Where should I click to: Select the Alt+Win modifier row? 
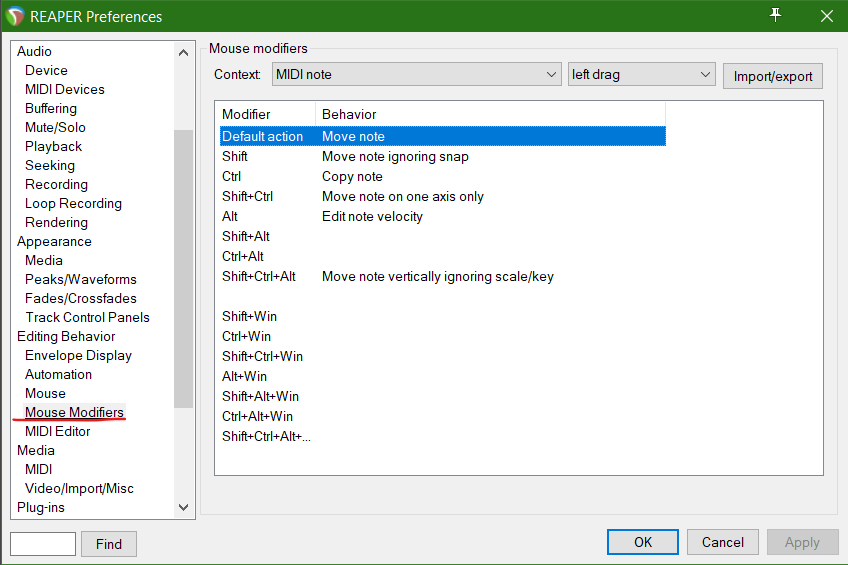click(442, 376)
